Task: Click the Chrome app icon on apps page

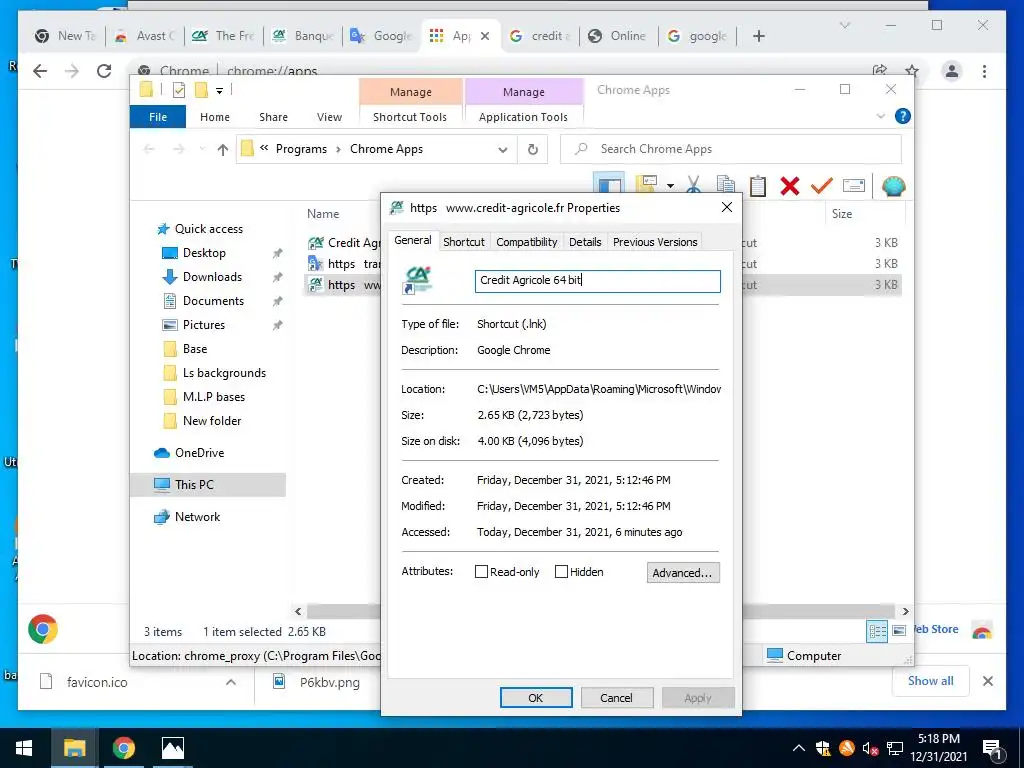Action: (43, 629)
